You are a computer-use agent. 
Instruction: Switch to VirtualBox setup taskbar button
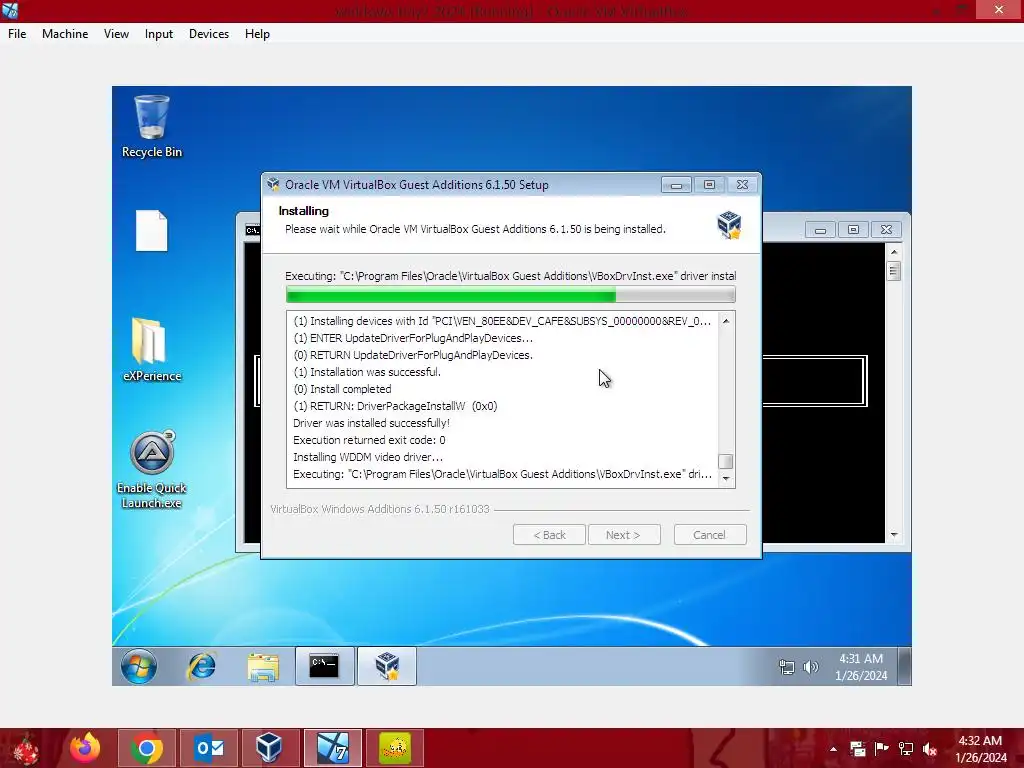[387, 666]
